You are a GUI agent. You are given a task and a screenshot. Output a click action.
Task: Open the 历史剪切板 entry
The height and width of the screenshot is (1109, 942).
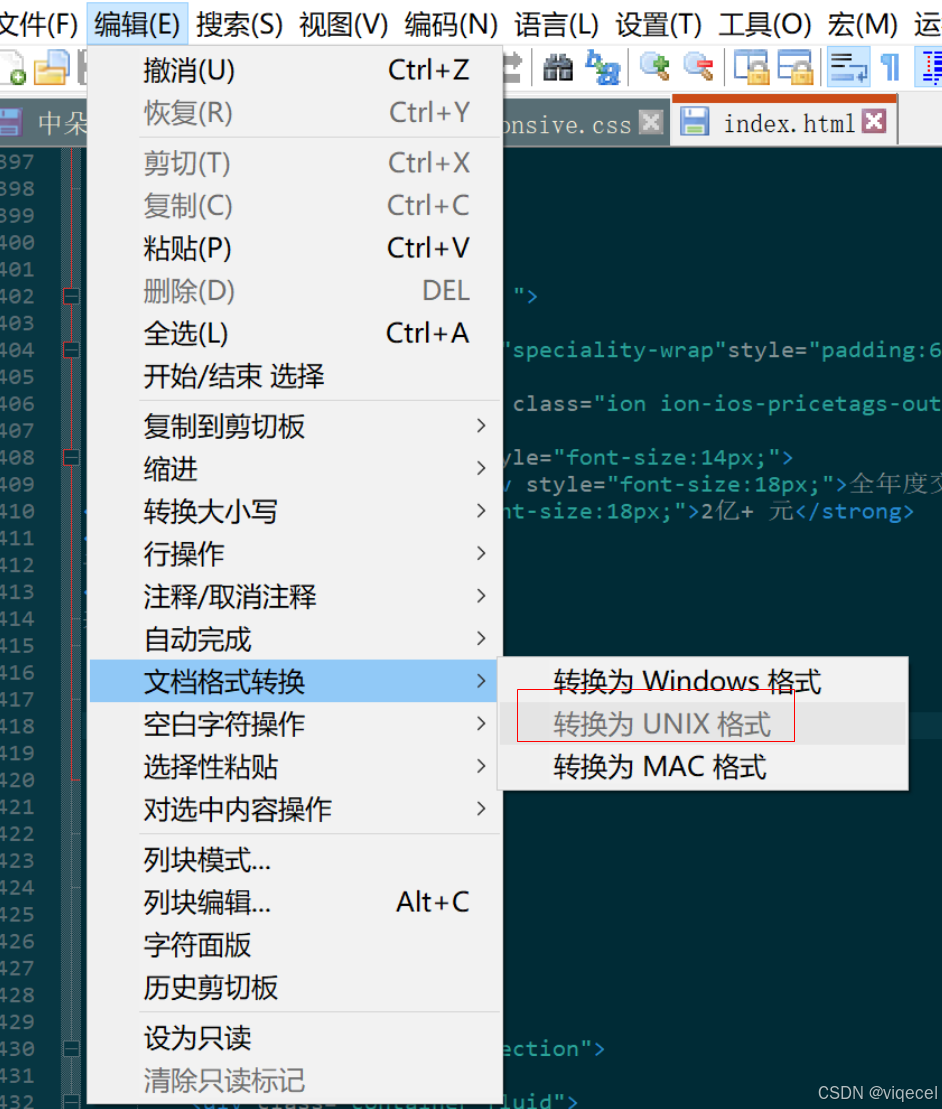296,987
